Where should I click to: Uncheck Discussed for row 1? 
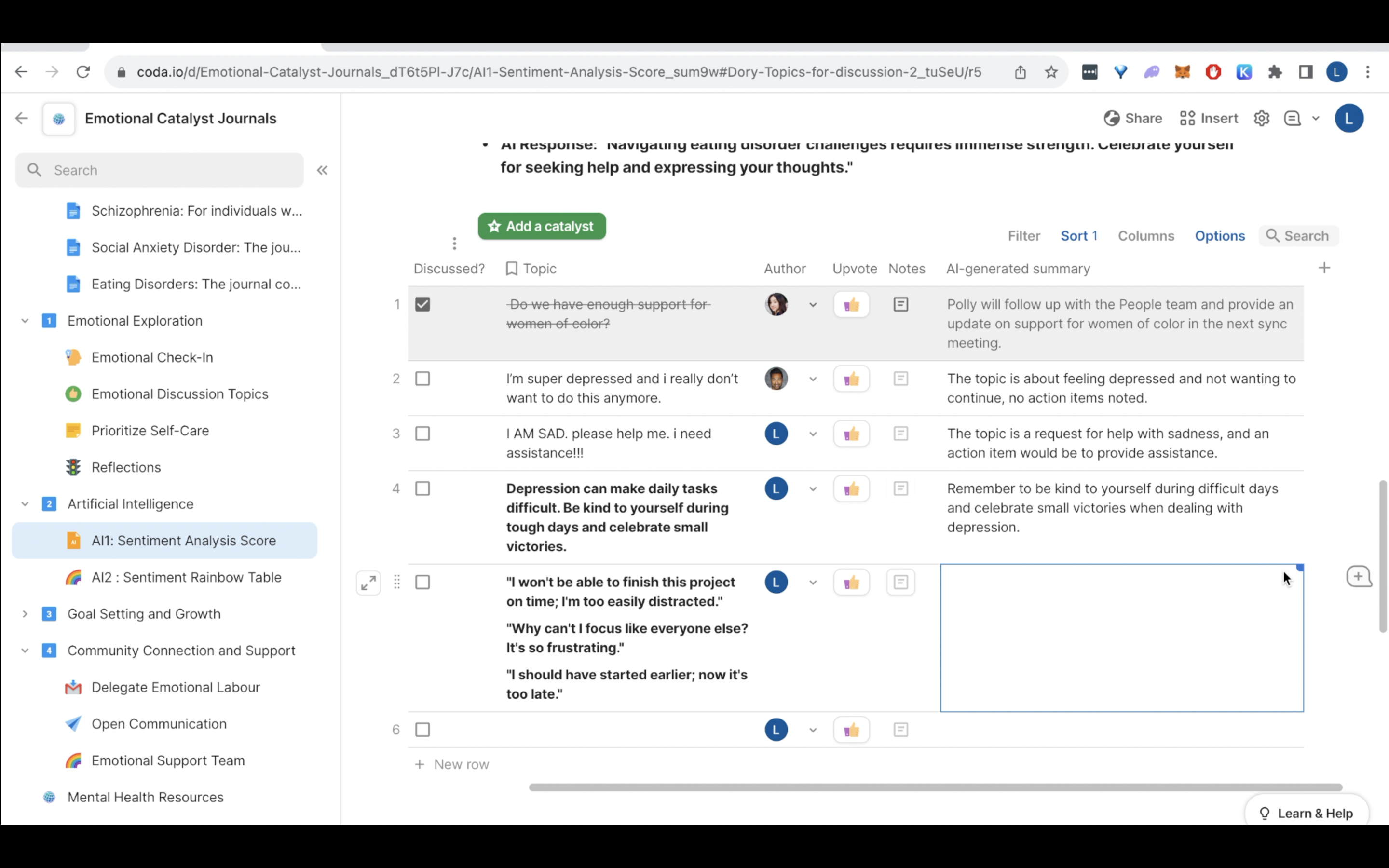[422, 304]
